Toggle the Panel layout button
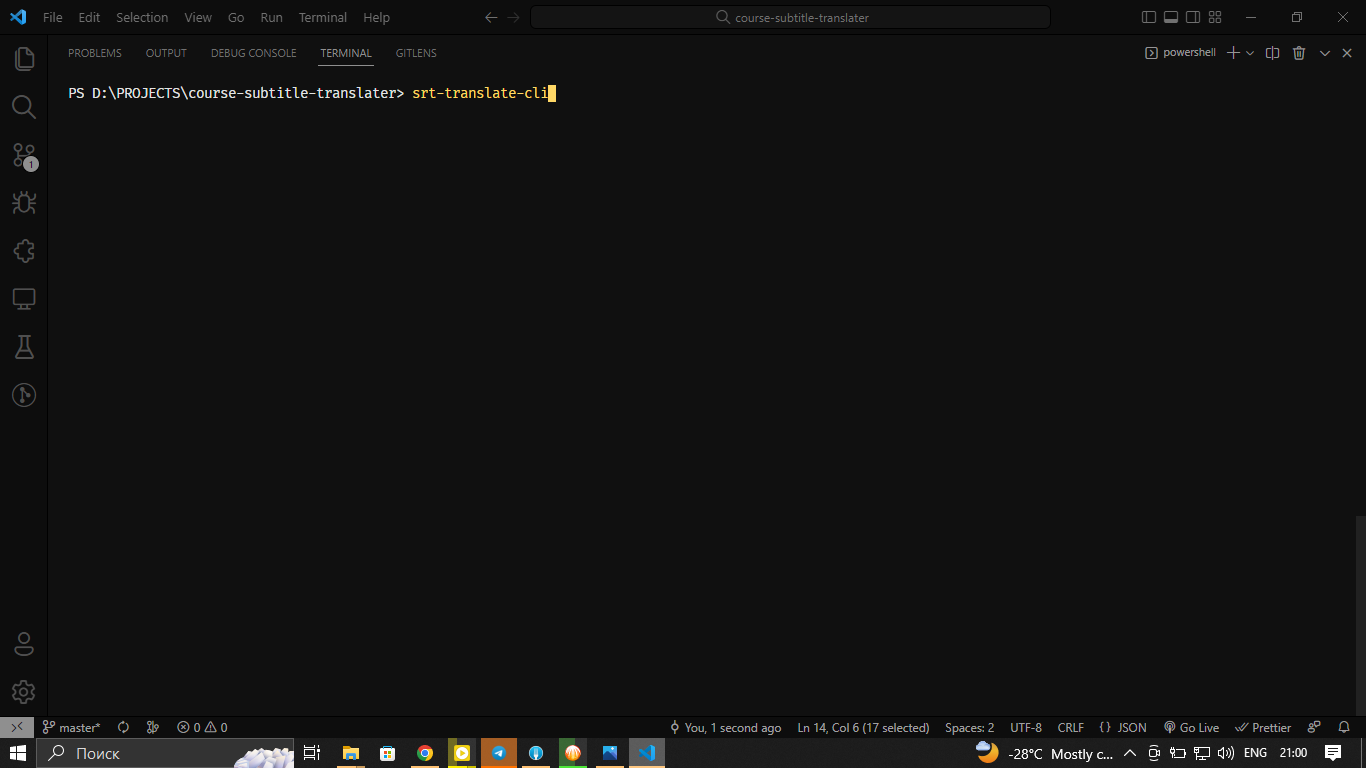 coord(1170,17)
